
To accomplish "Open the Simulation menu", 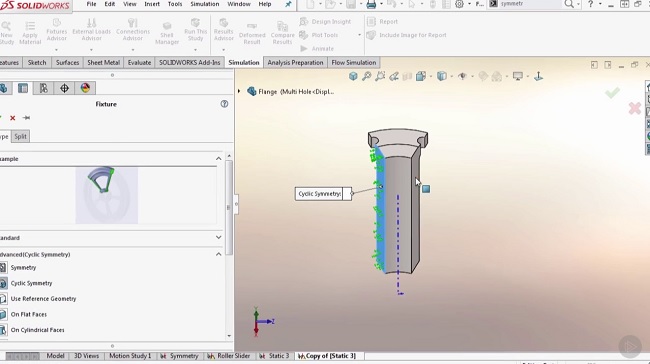I will tap(205, 4).
